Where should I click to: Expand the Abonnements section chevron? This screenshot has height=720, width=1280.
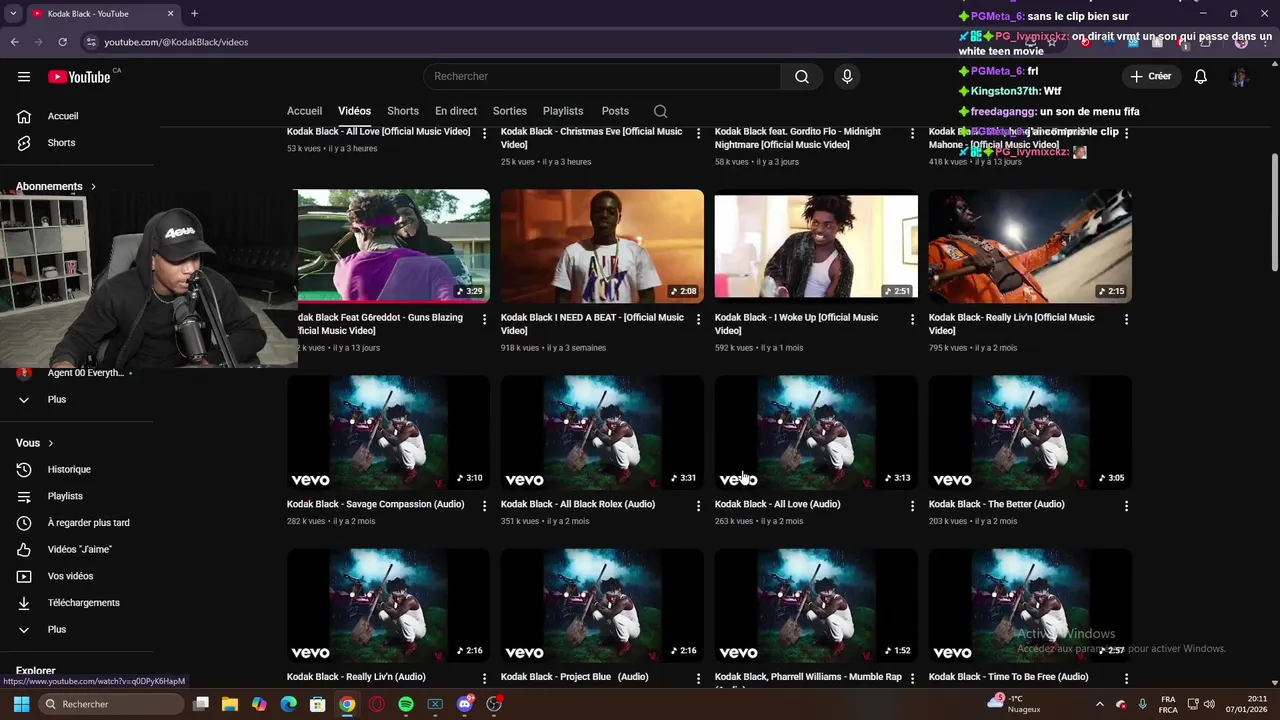94,187
